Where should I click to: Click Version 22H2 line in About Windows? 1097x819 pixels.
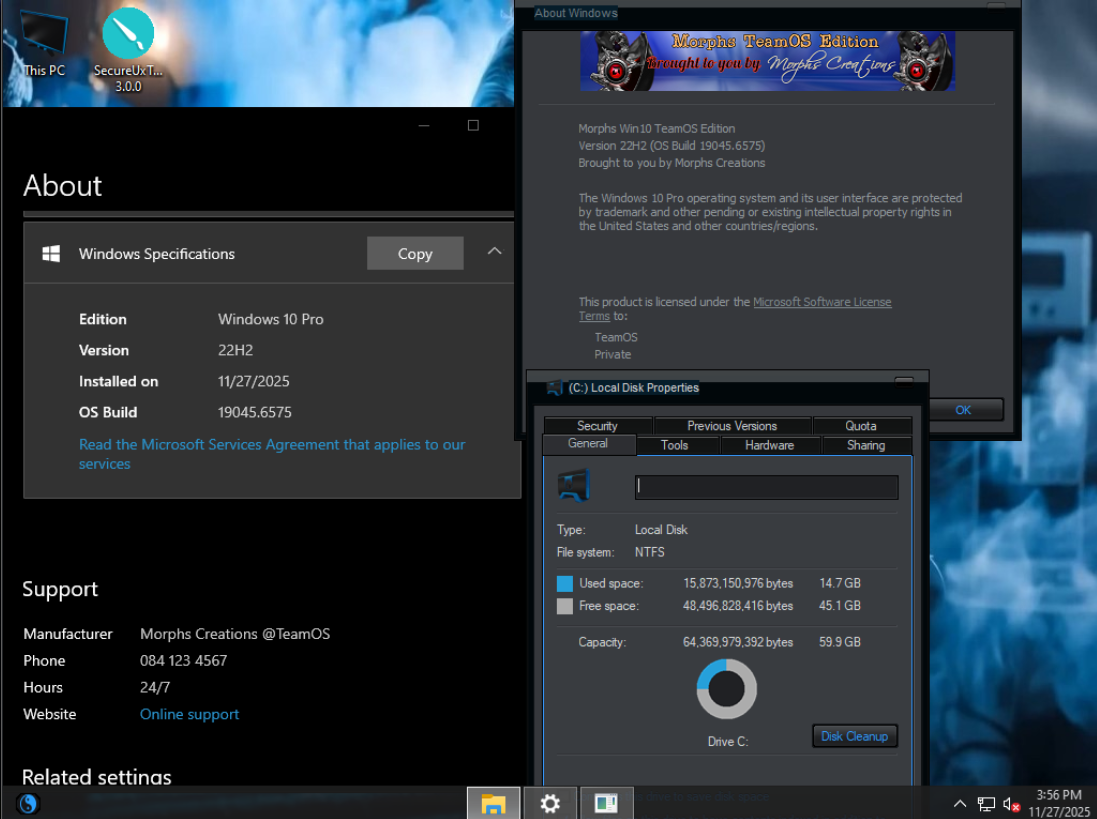(672, 145)
